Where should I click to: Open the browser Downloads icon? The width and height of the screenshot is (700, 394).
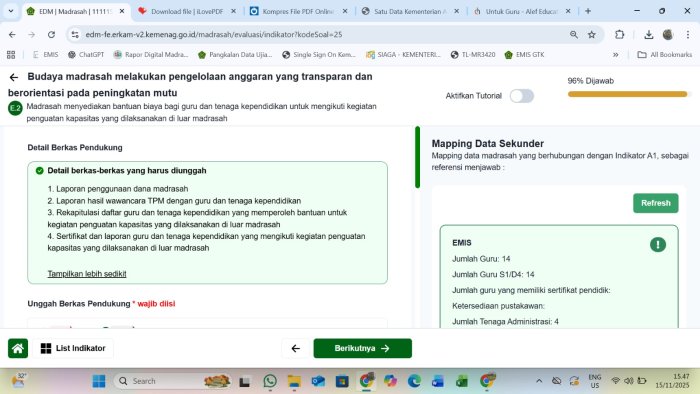point(649,34)
